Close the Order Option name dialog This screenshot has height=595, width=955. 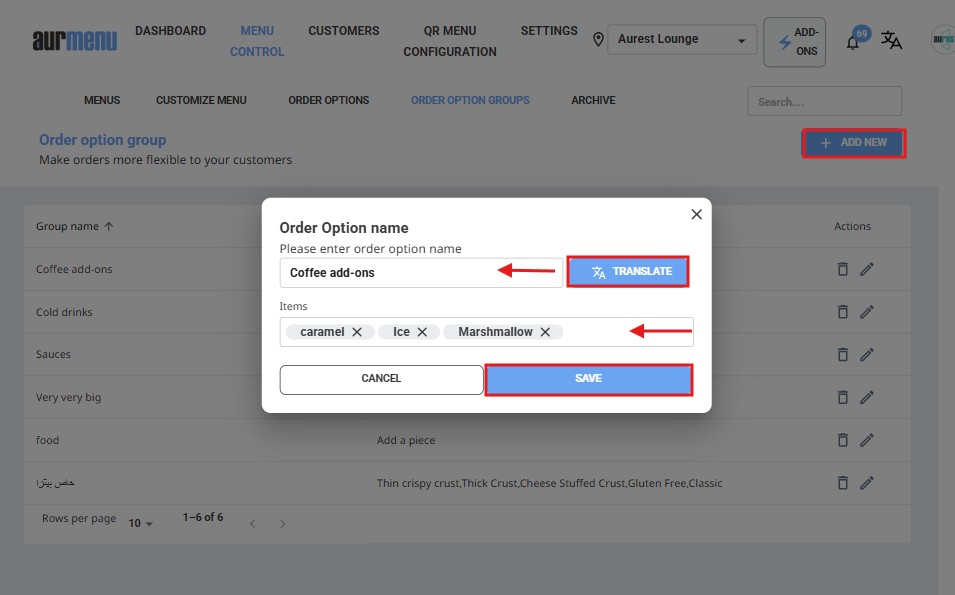pyautogui.click(x=697, y=214)
